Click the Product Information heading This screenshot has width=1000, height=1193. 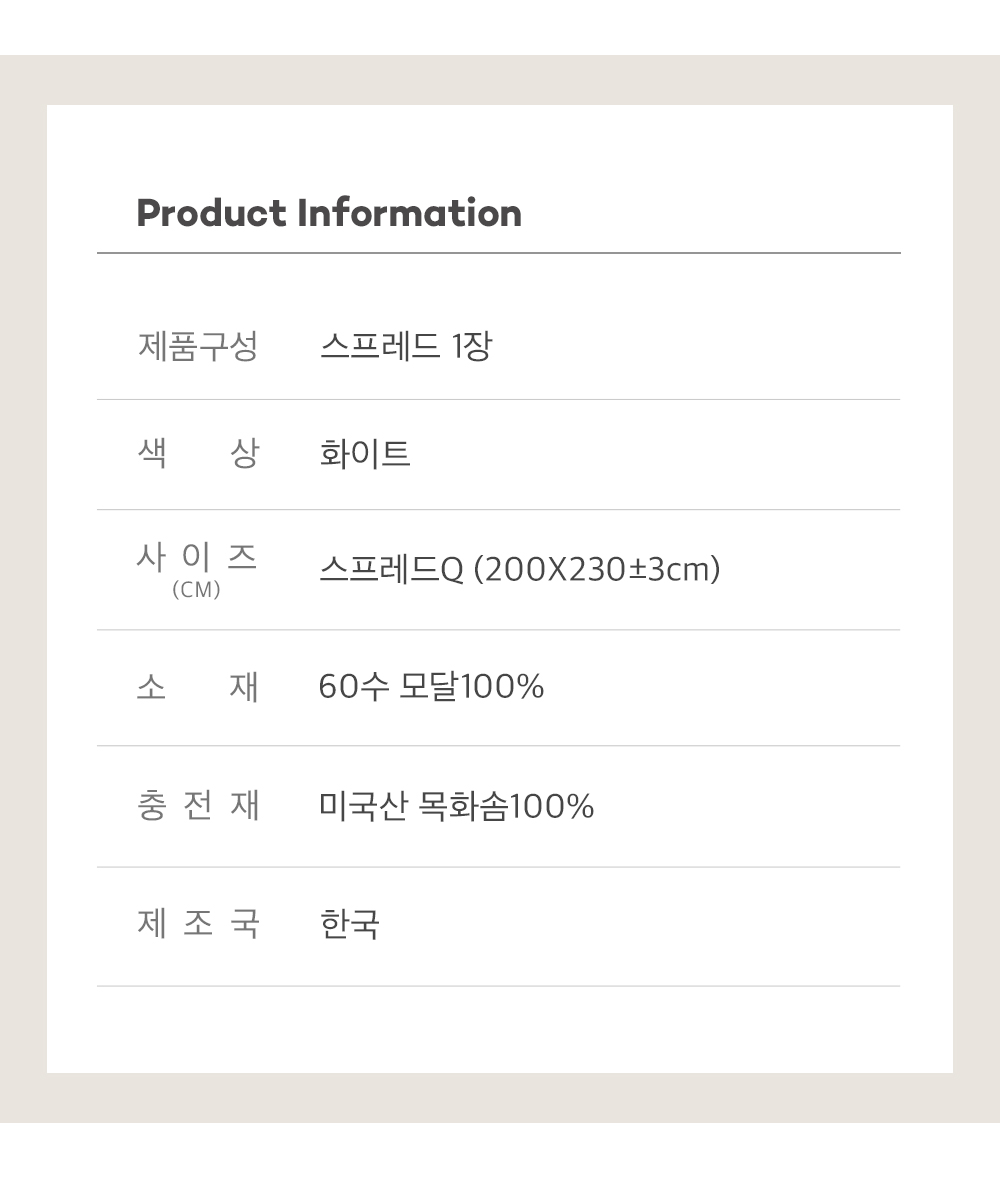pyautogui.click(x=329, y=213)
